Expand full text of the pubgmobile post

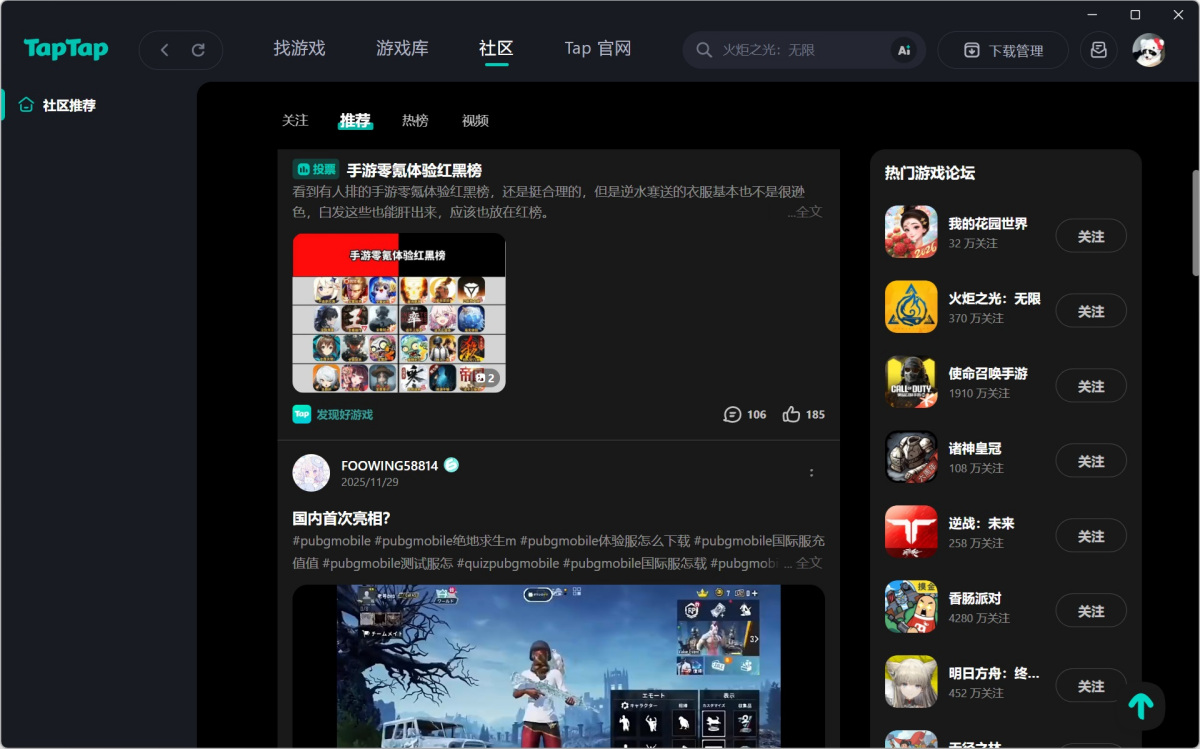coord(805,563)
